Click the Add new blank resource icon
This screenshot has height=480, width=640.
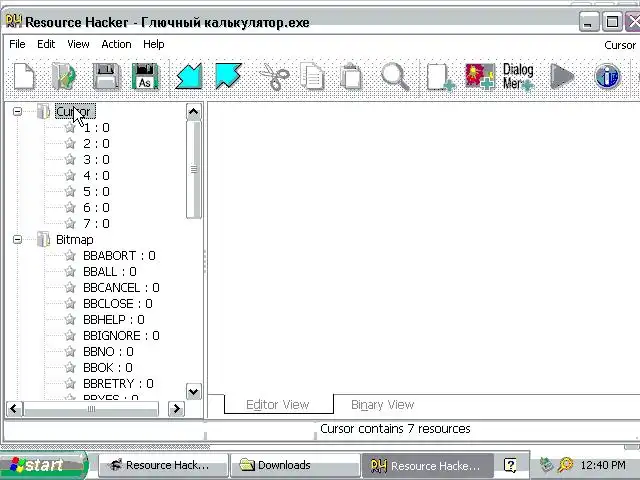pyautogui.click(x=440, y=77)
